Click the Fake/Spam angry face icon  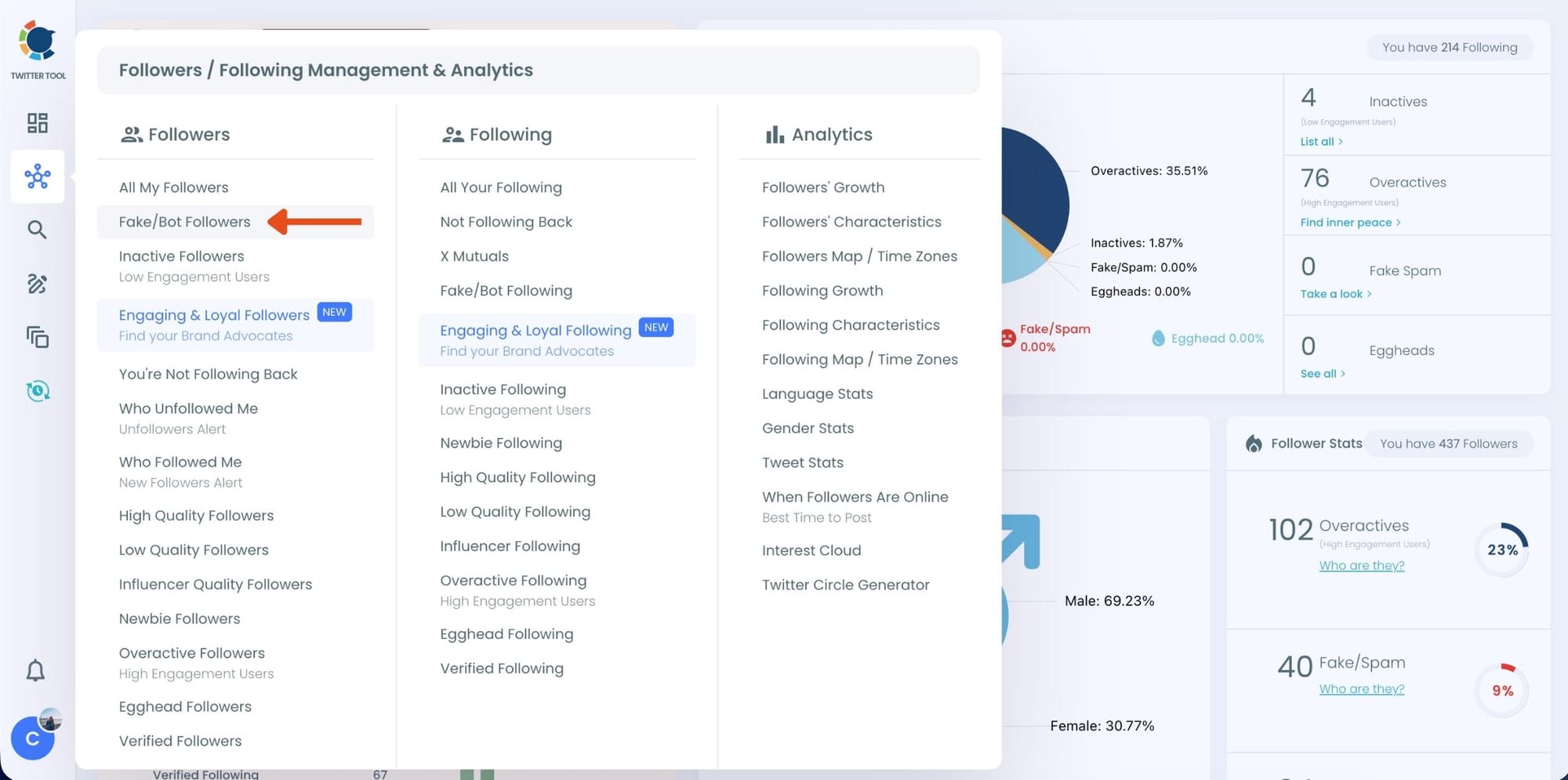pos(1007,339)
